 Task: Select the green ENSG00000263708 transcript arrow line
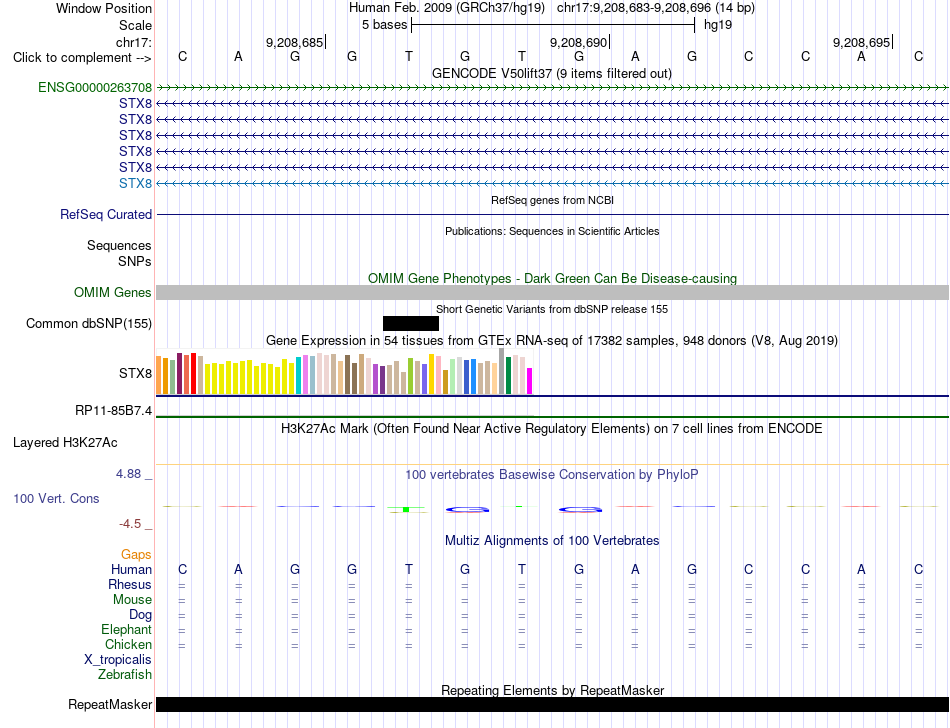click(x=552, y=88)
